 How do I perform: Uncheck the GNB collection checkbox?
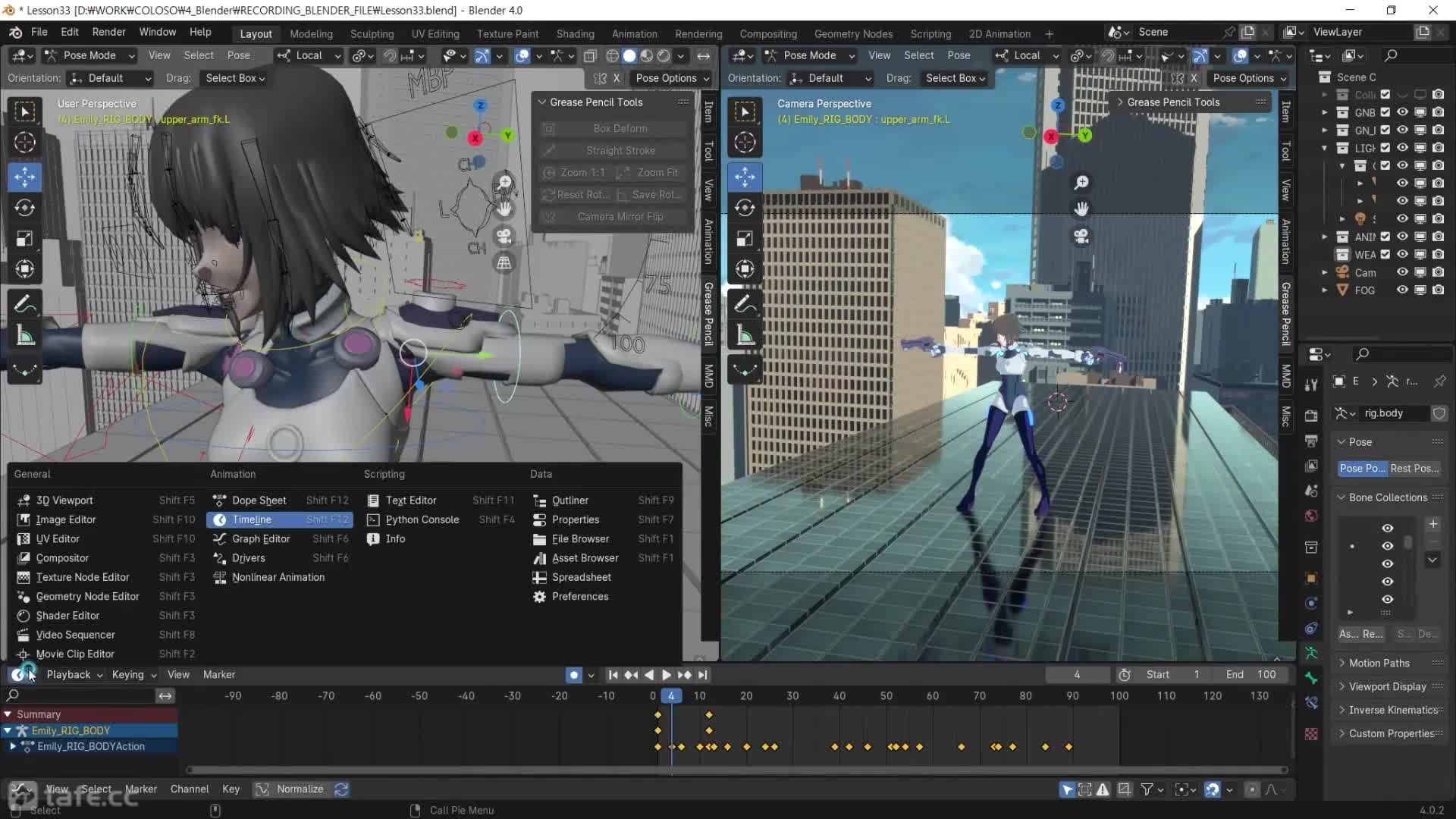1385,112
